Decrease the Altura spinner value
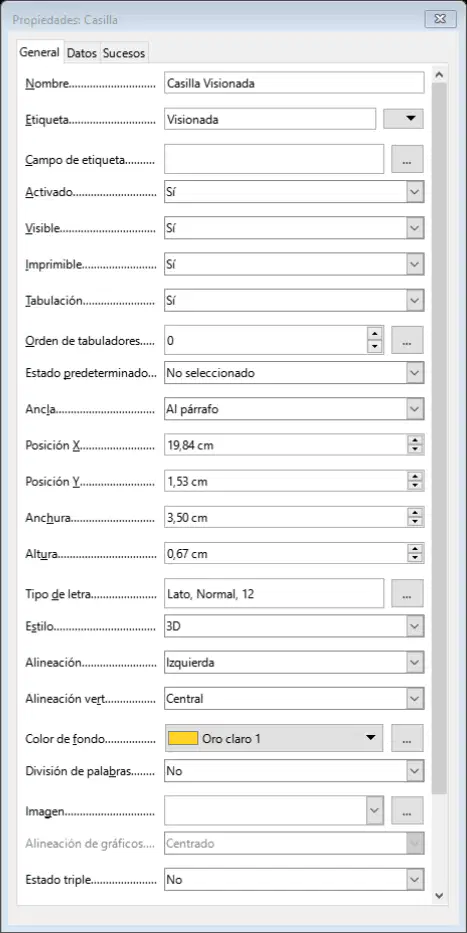Image resolution: width=467 pixels, height=933 pixels. coord(415,558)
